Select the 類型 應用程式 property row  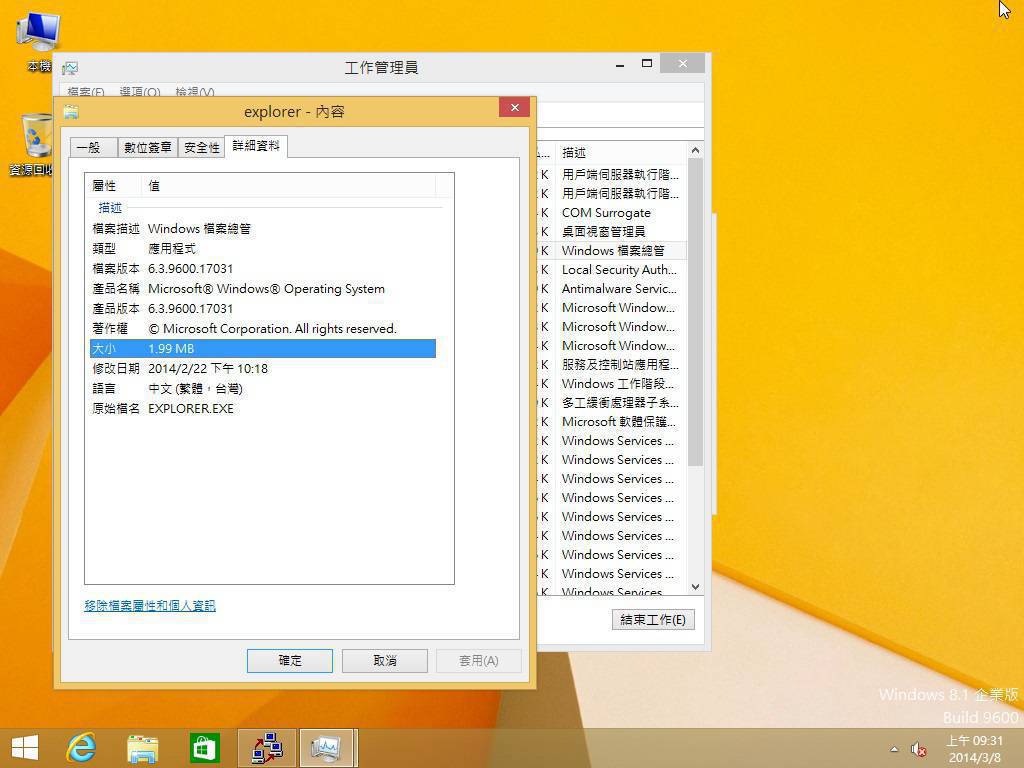coord(263,249)
